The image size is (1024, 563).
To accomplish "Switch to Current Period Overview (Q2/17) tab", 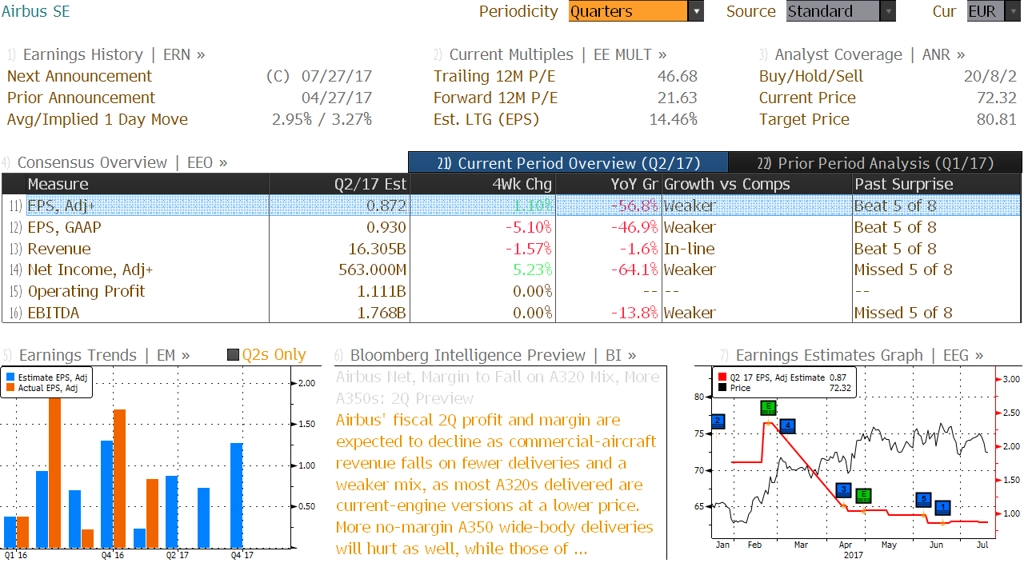I will [x=568, y=163].
